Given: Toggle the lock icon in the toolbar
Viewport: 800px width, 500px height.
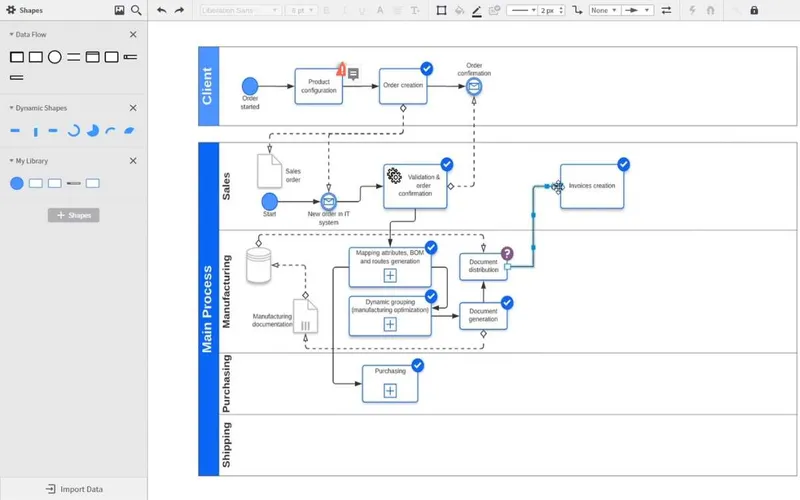Looking at the screenshot, I should click(x=754, y=10).
